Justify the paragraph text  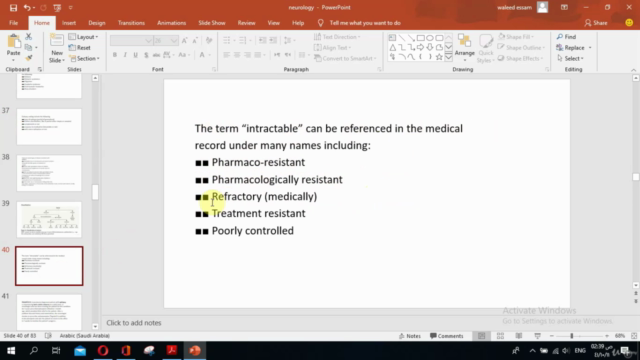click(x=258, y=55)
